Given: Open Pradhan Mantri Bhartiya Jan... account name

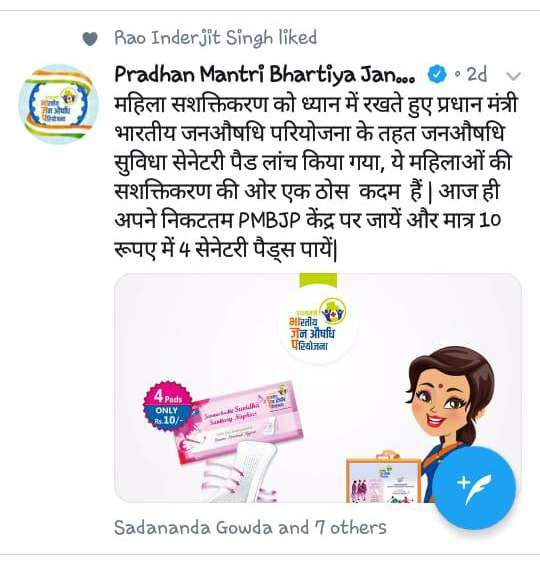Looking at the screenshot, I should tap(265, 75).
